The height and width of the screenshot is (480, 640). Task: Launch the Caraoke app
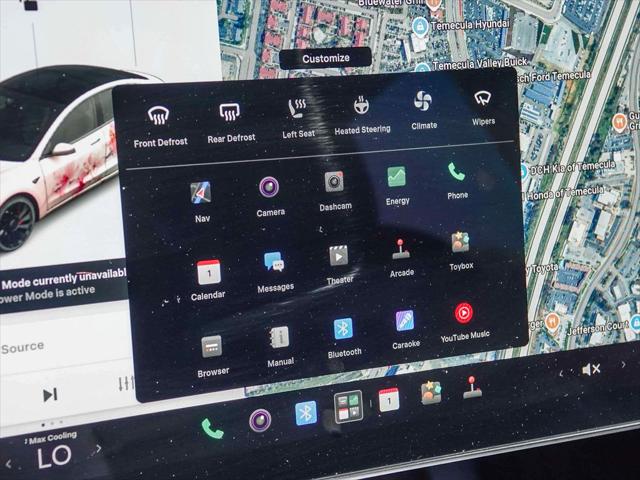[405, 329]
